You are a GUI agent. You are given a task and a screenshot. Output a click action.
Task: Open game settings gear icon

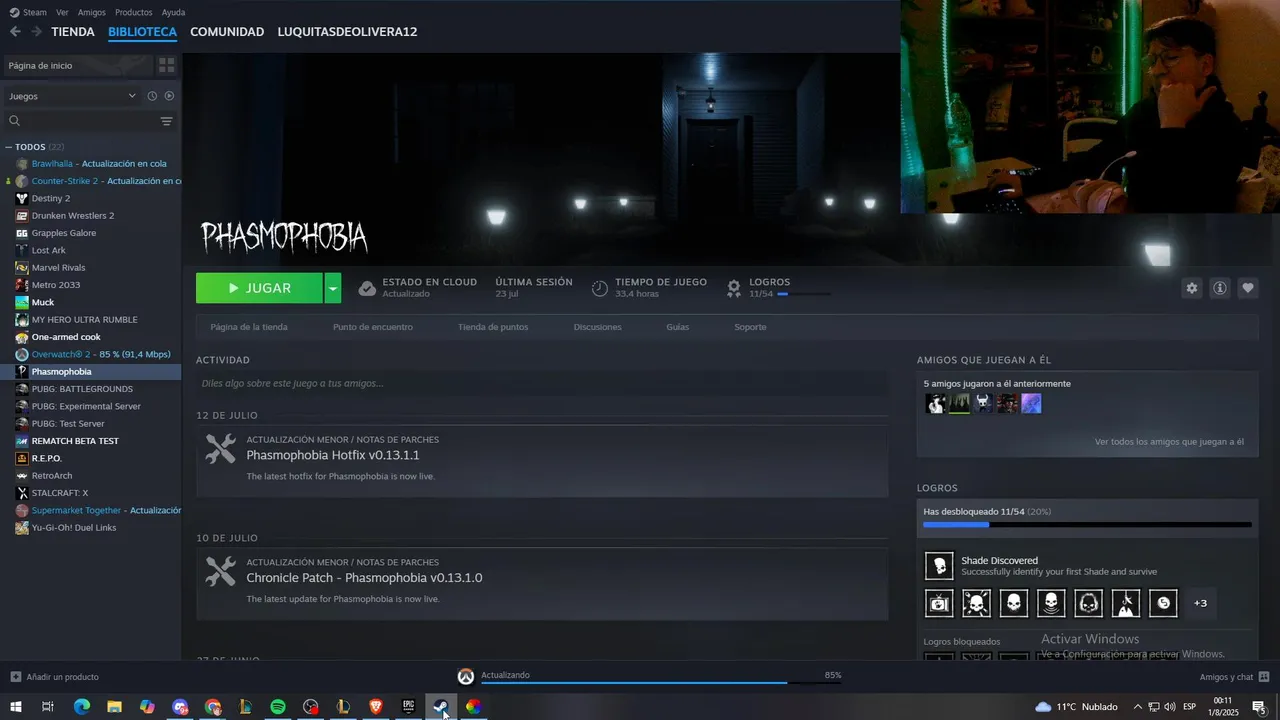(1191, 288)
